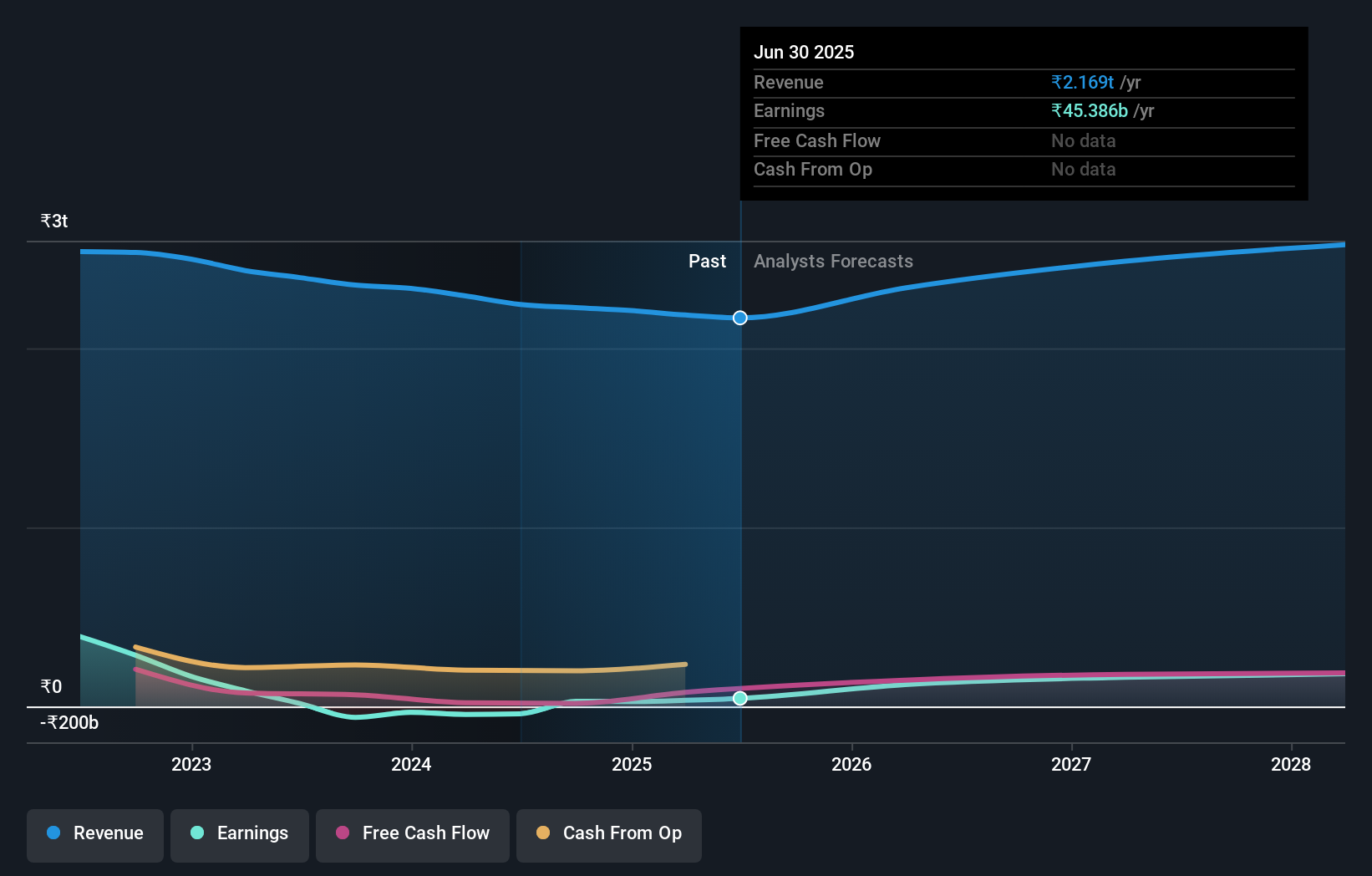Viewport: 1372px width, 876px height.
Task: Click the Jun 30 2025 tooltip header
Action: point(804,52)
